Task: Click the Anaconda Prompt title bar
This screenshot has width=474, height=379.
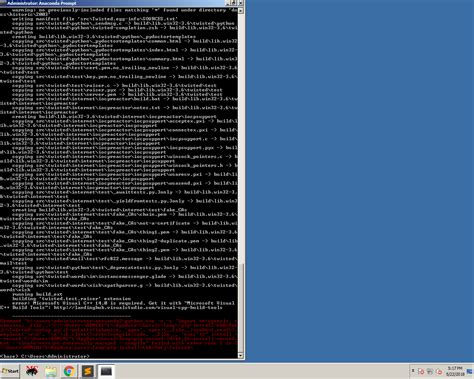Action: coord(113,3)
